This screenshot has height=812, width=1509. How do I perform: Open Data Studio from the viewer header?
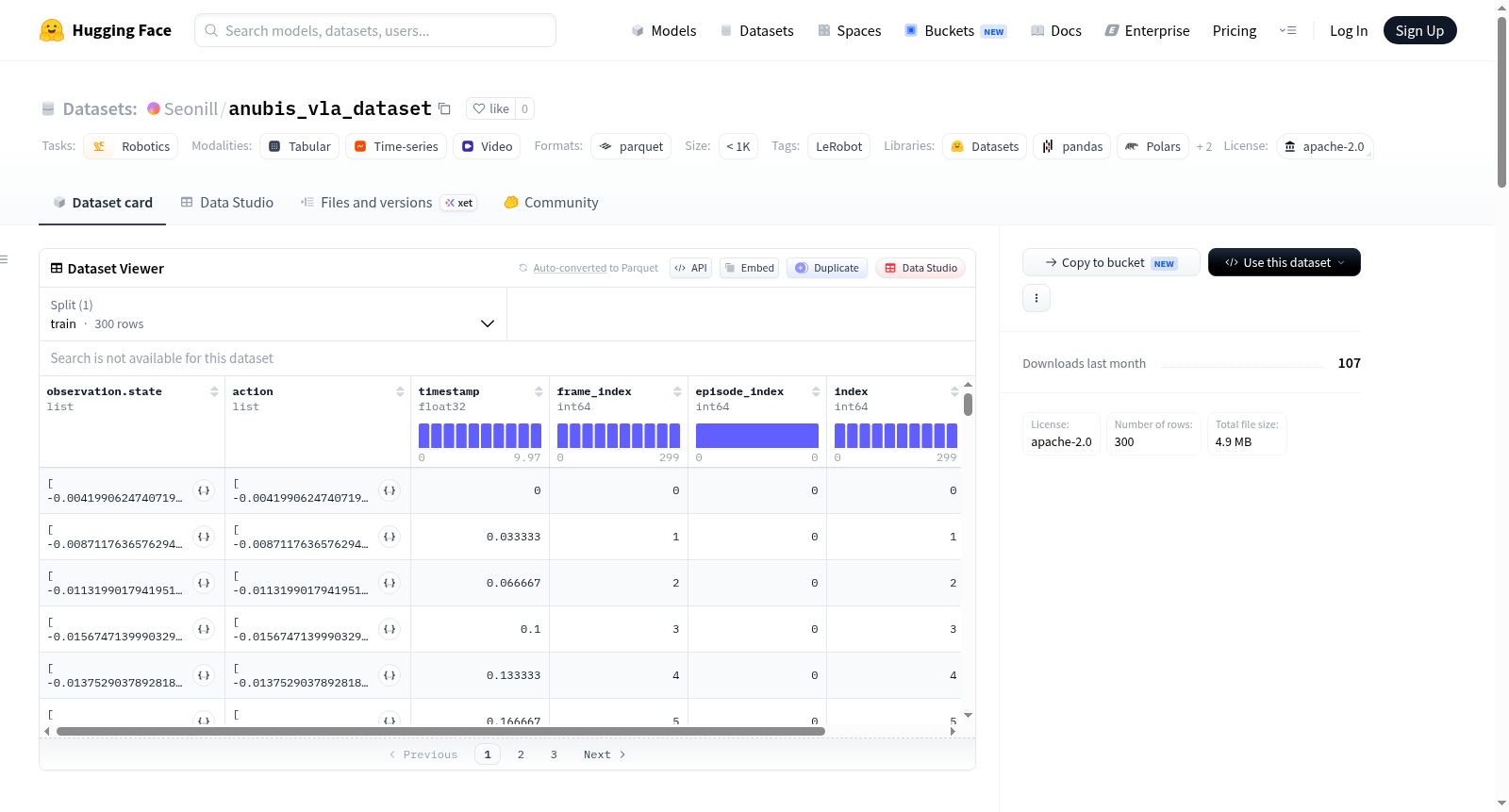tap(920, 268)
